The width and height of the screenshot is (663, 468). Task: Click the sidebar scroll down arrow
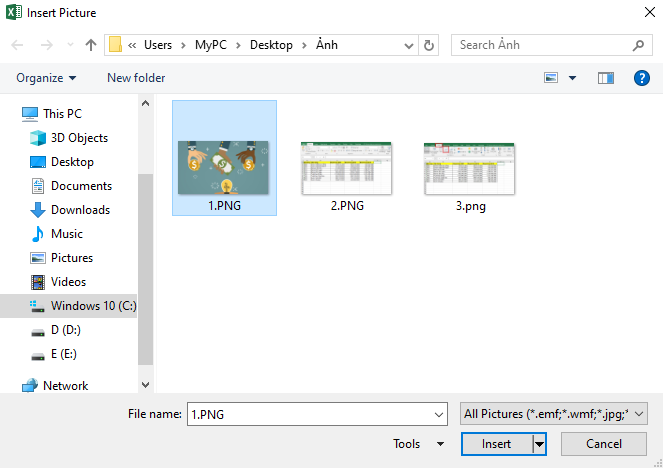pyautogui.click(x=145, y=385)
